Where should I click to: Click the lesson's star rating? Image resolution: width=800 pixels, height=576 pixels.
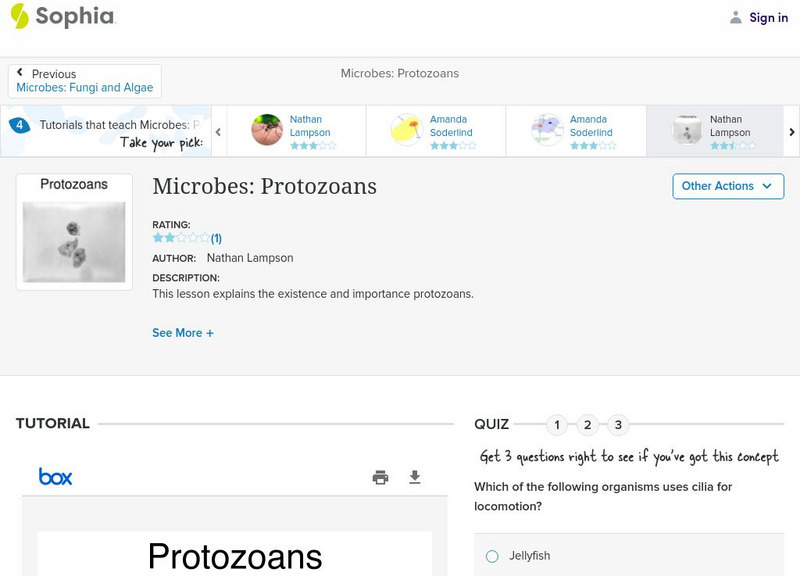coord(181,238)
